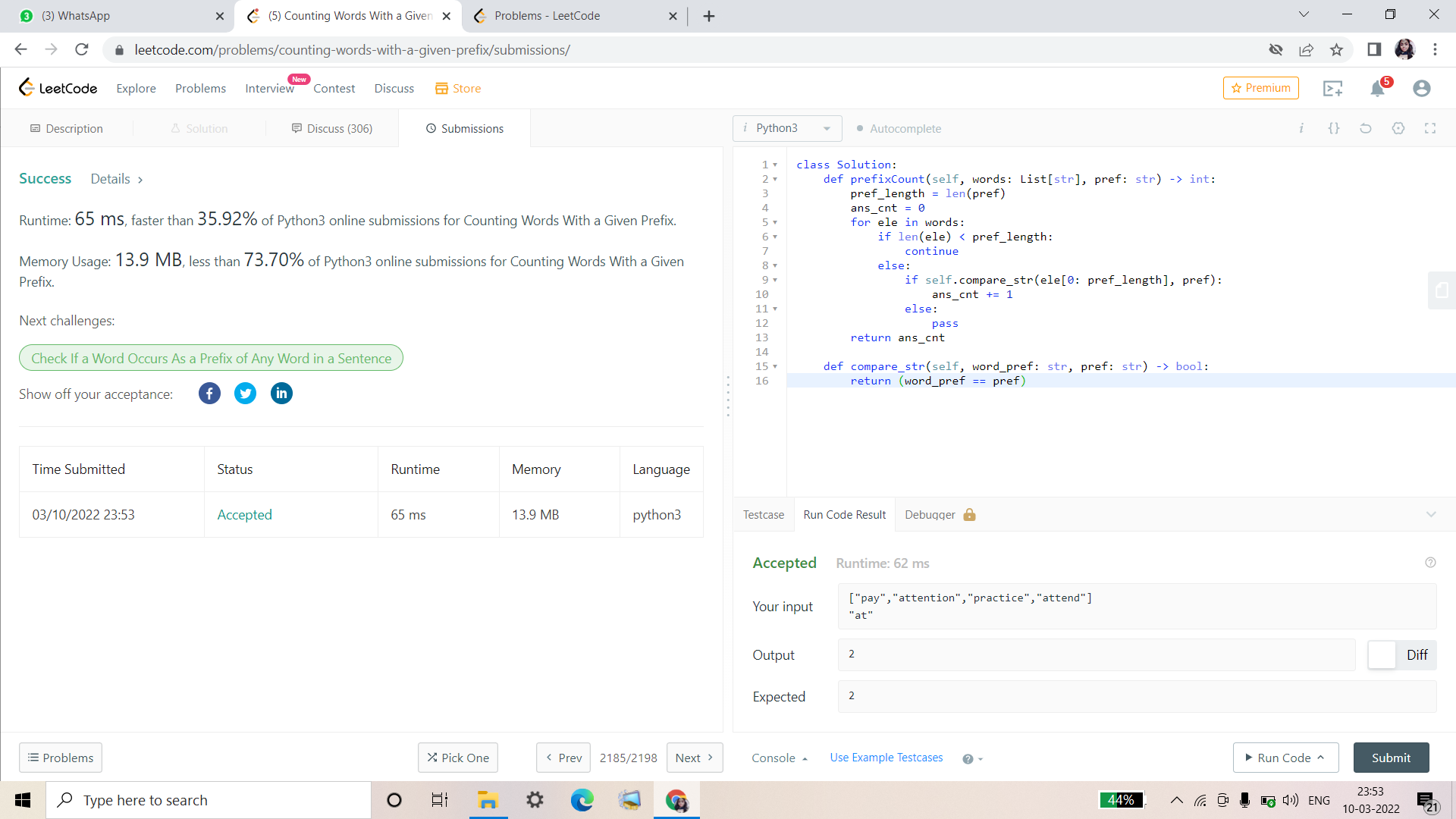Click the browser address bar URL
This screenshot has height=819, width=1456.
pyautogui.click(x=352, y=50)
